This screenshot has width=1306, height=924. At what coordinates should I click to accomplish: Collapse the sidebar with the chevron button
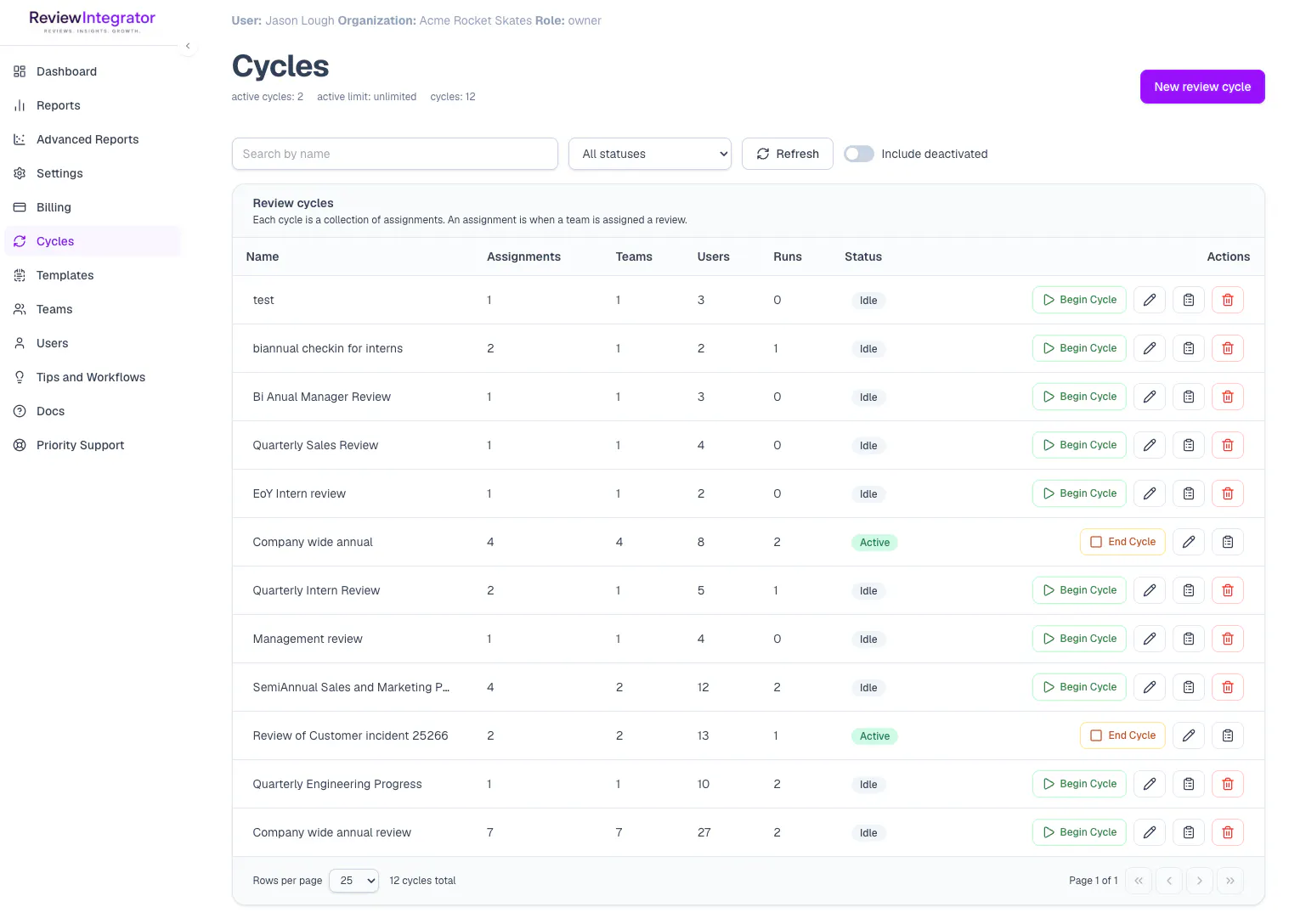(x=188, y=46)
